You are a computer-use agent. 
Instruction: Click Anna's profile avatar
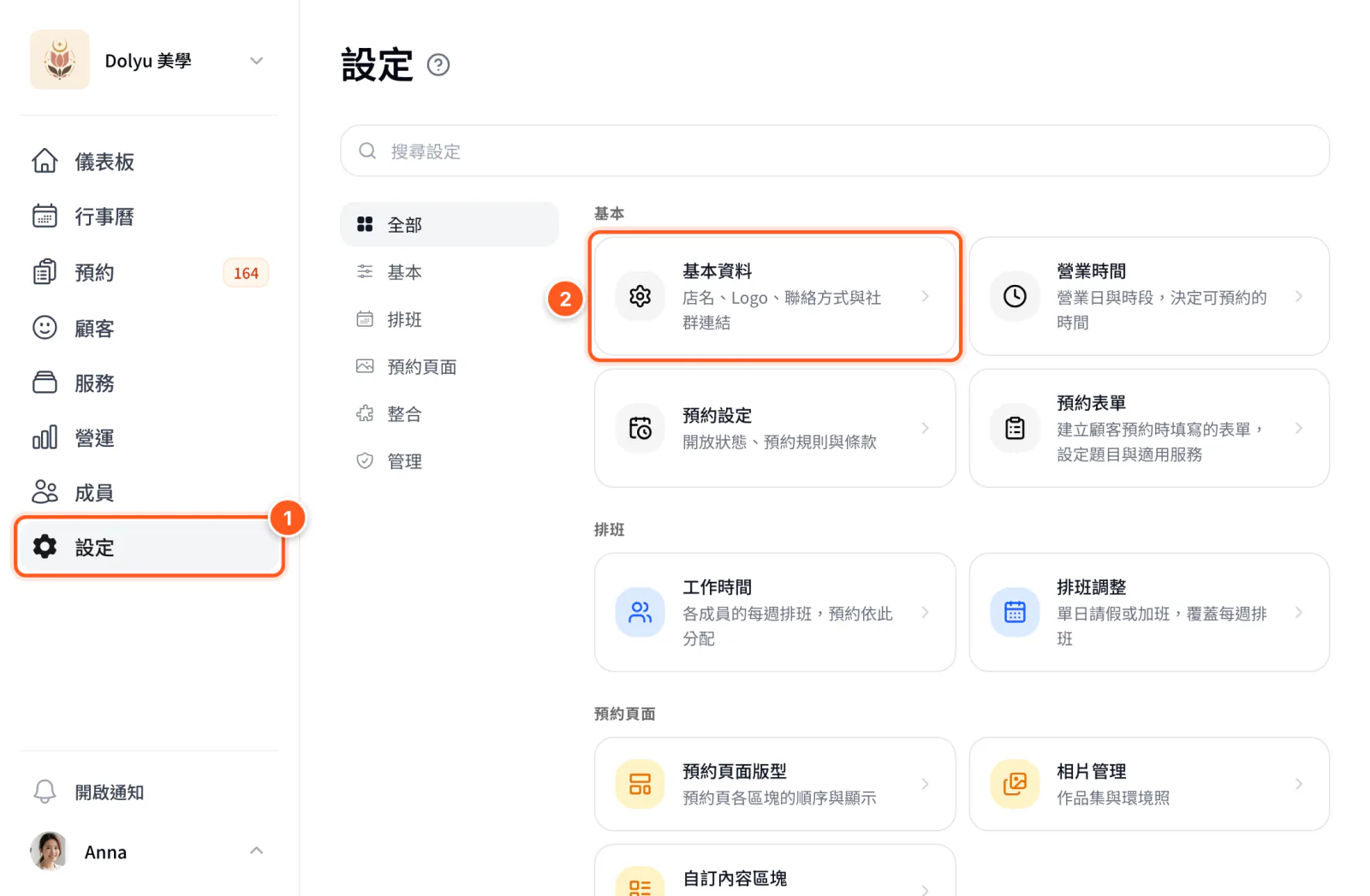(49, 851)
